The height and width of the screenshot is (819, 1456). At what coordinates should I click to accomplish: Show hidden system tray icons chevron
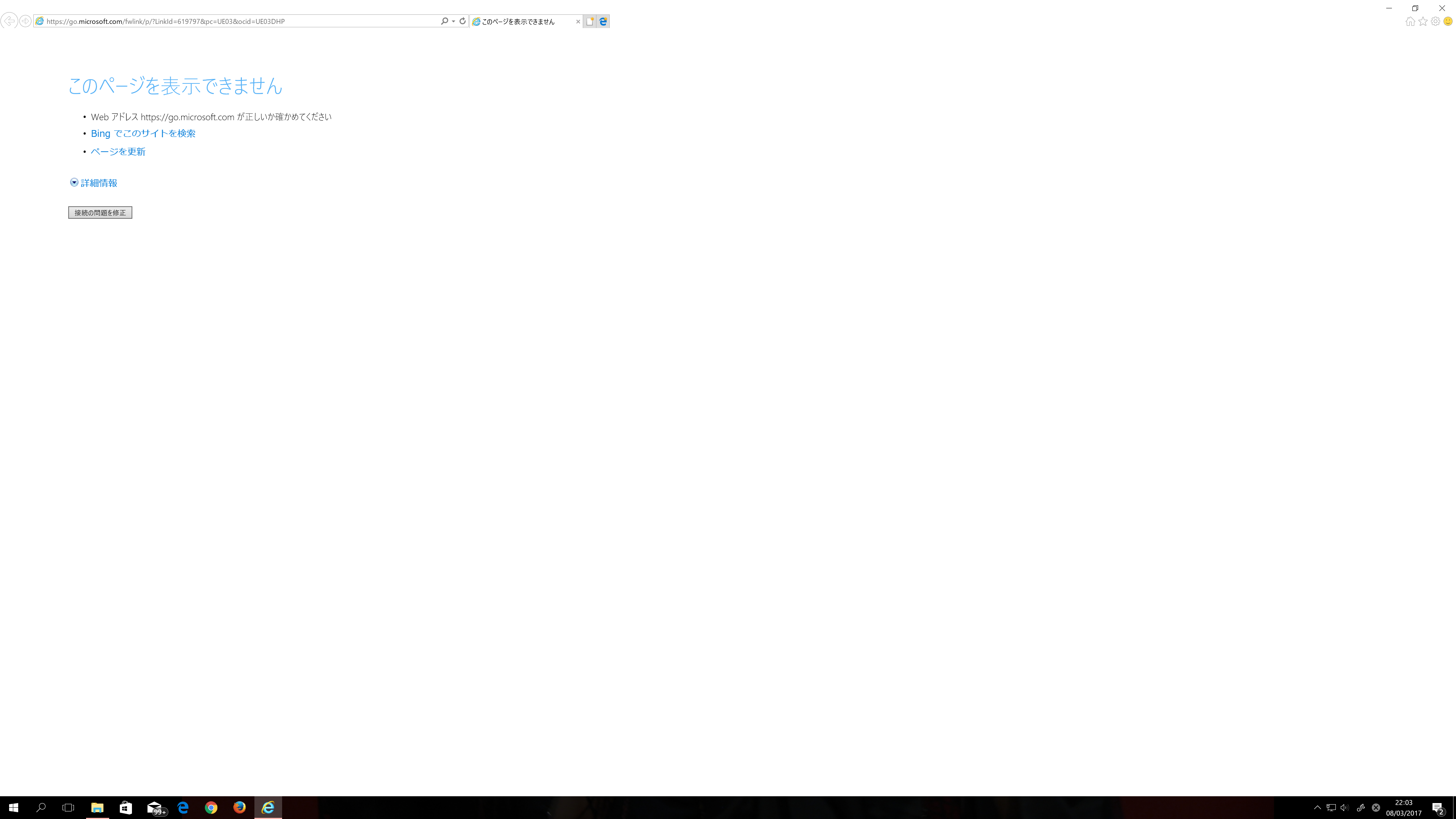1318,808
